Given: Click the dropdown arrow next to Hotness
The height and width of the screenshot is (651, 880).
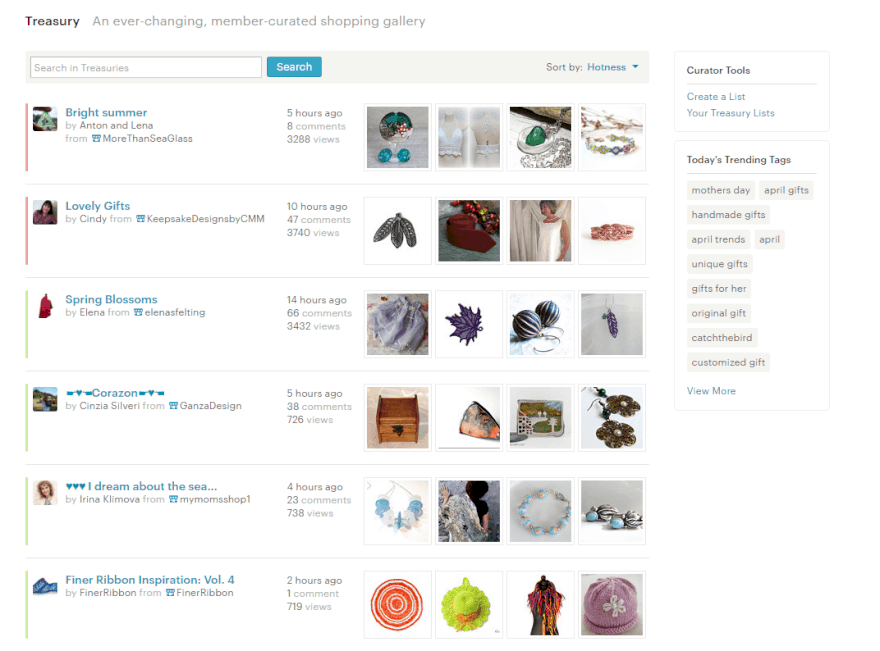Looking at the screenshot, I should pyautogui.click(x=635, y=67).
